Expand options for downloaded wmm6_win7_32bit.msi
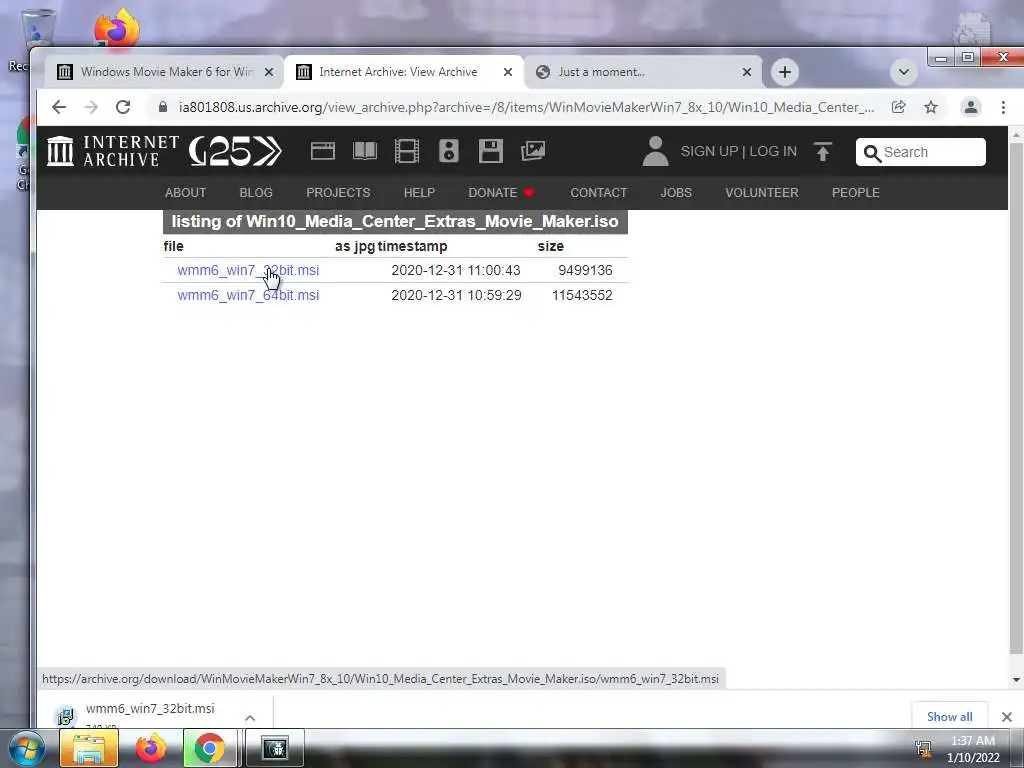 click(249, 718)
